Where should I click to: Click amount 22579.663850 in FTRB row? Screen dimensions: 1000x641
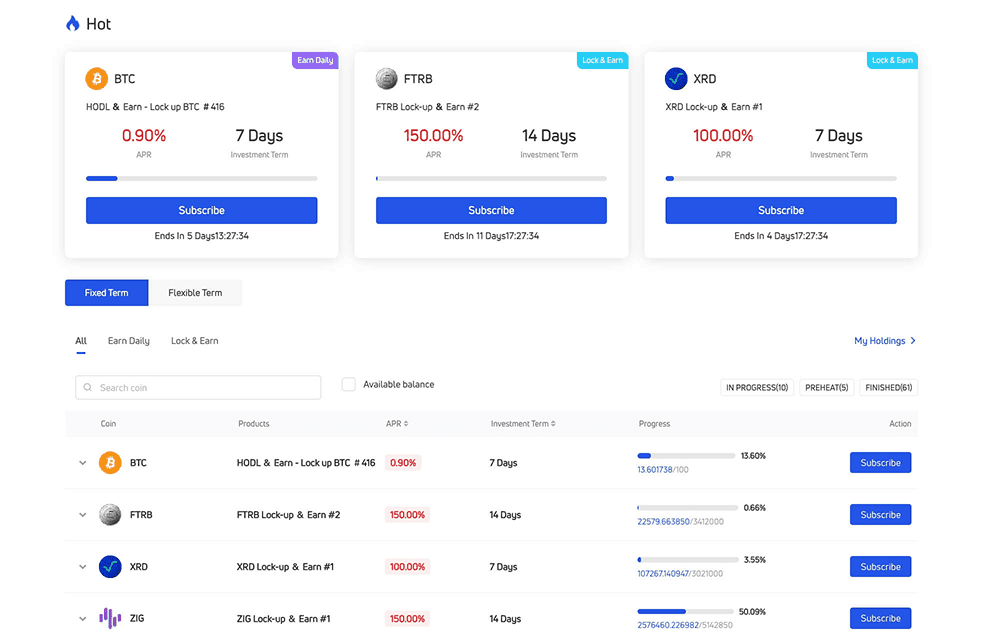point(663,522)
